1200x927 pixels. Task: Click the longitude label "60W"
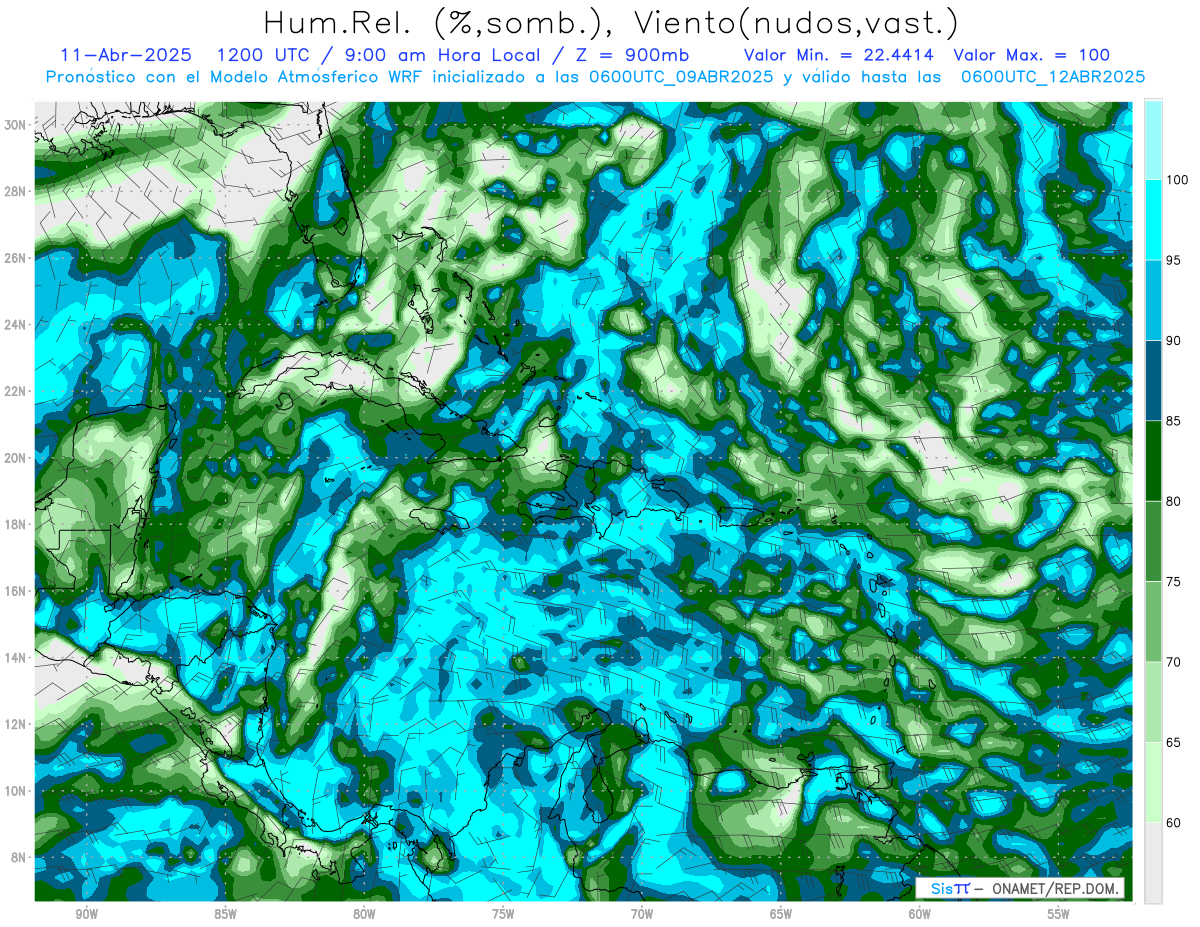(x=920, y=914)
